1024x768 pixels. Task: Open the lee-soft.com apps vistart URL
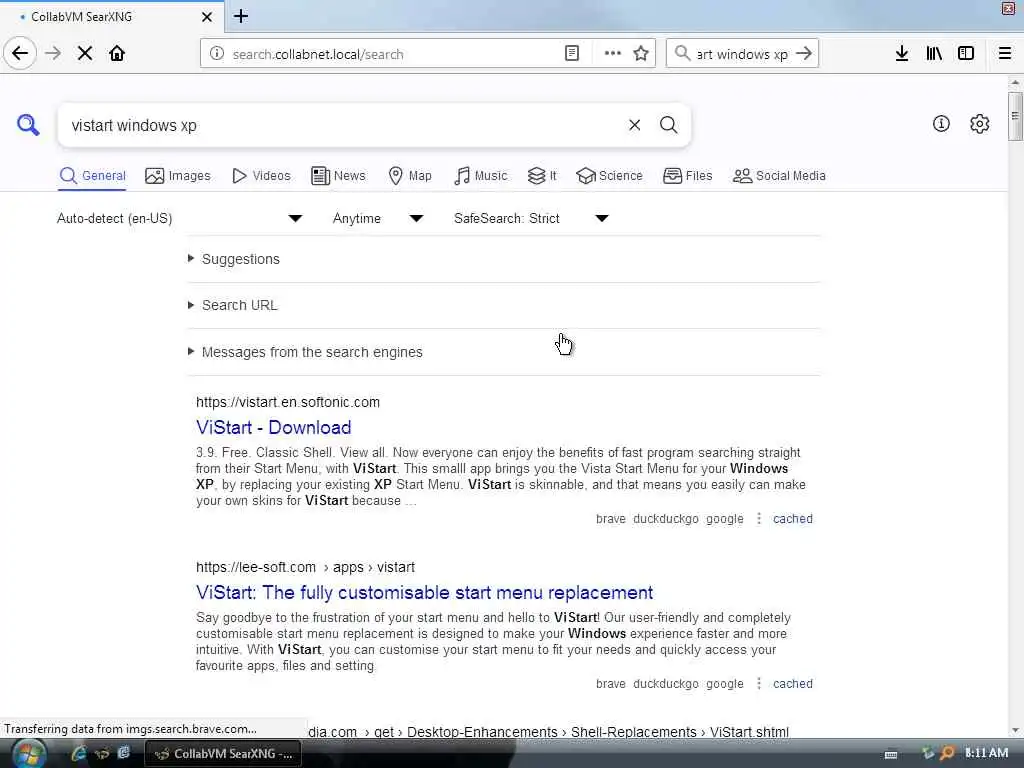coord(305,567)
